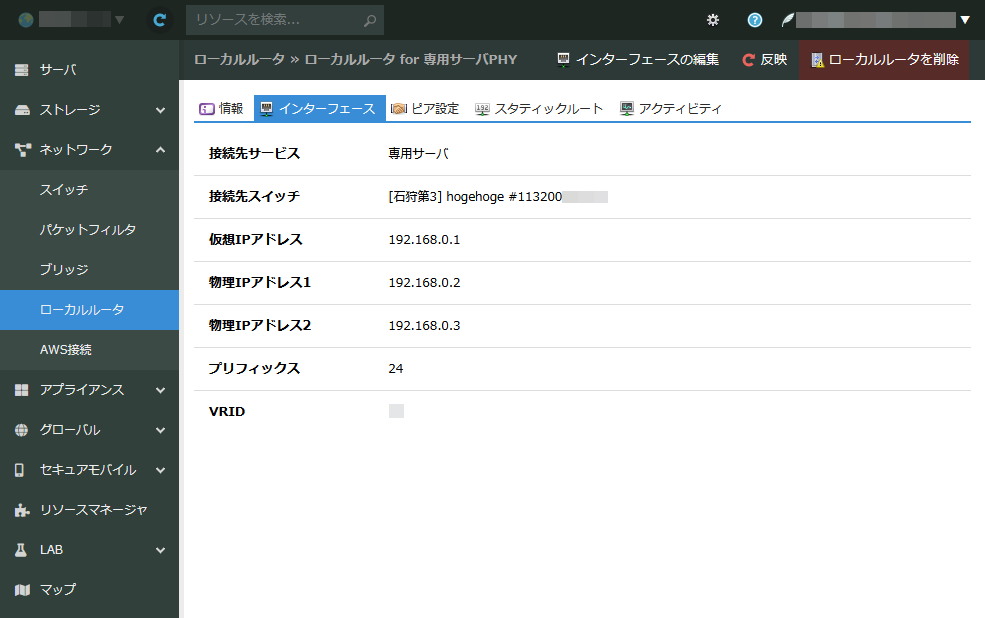Select the インターフェース tab

[x=319, y=109]
